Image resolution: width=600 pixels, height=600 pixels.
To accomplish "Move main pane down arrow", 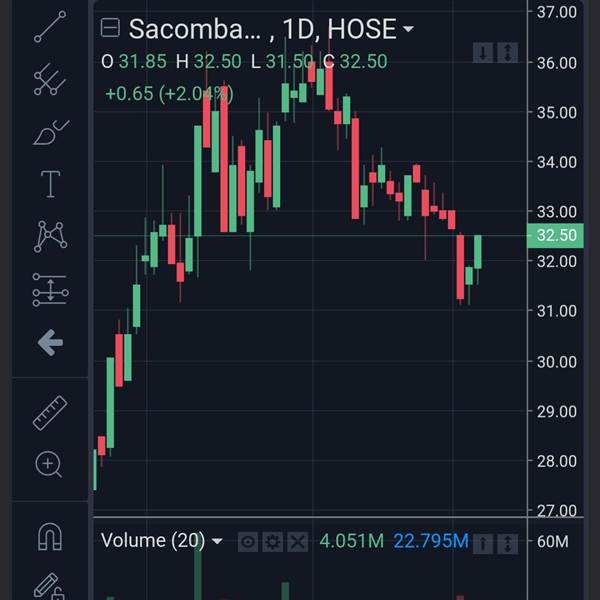I will click(x=483, y=52).
